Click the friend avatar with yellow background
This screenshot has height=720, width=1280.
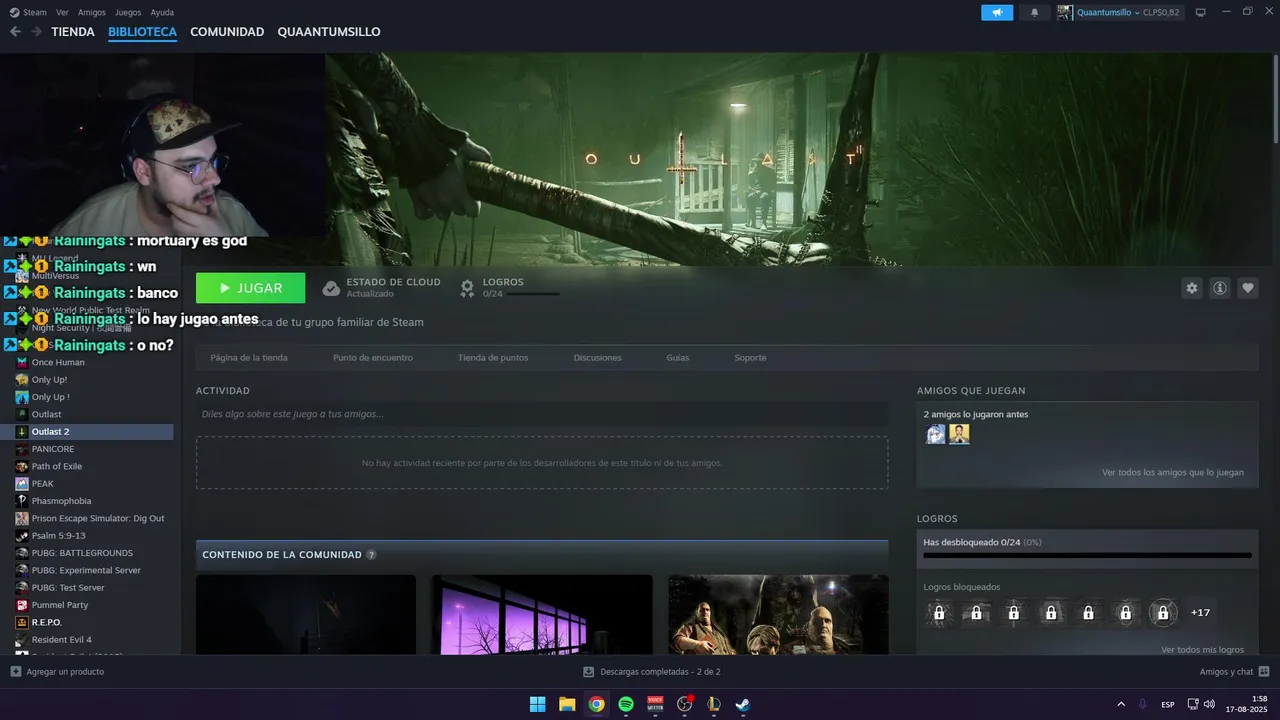click(x=959, y=434)
